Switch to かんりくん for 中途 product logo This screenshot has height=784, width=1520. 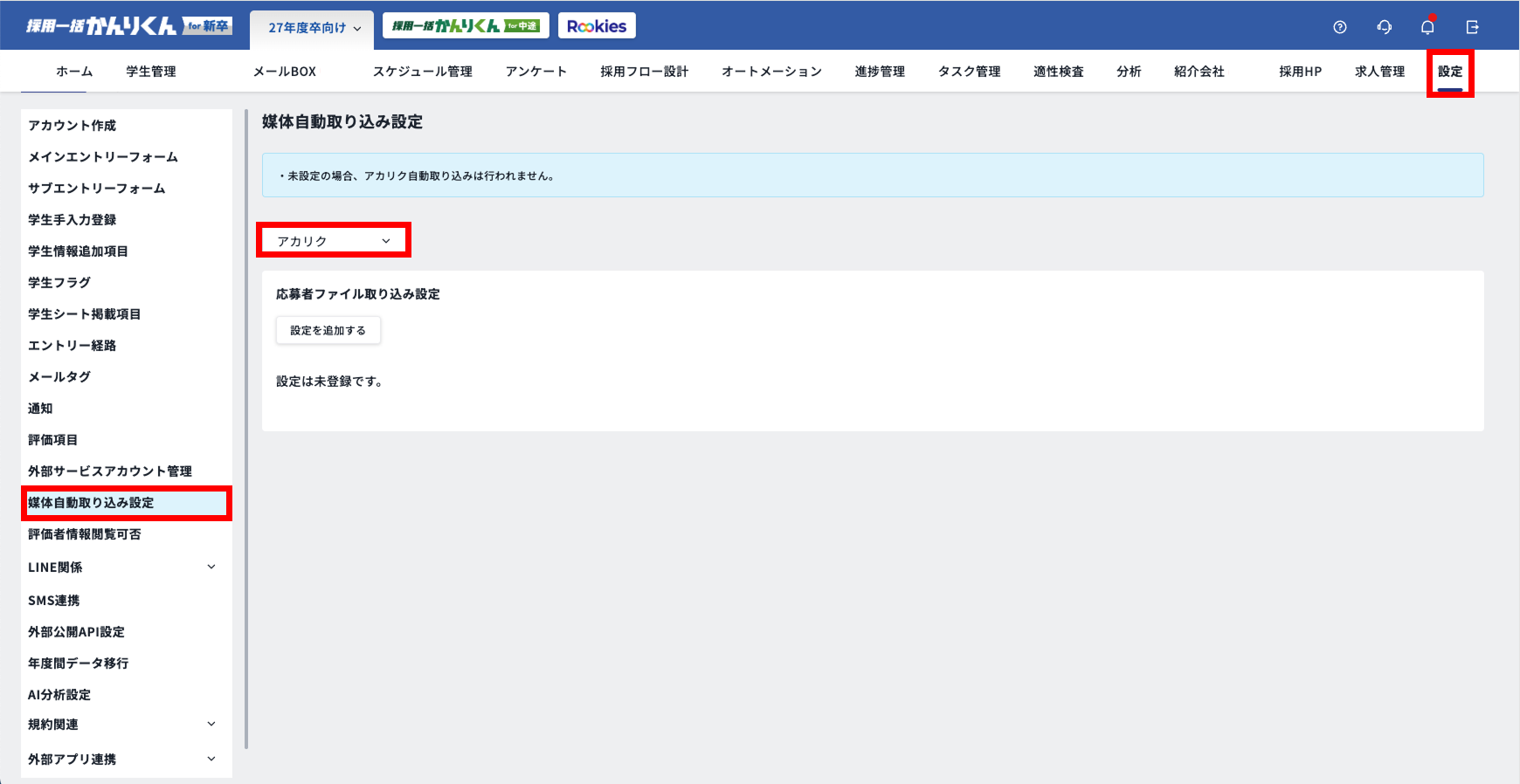(465, 26)
